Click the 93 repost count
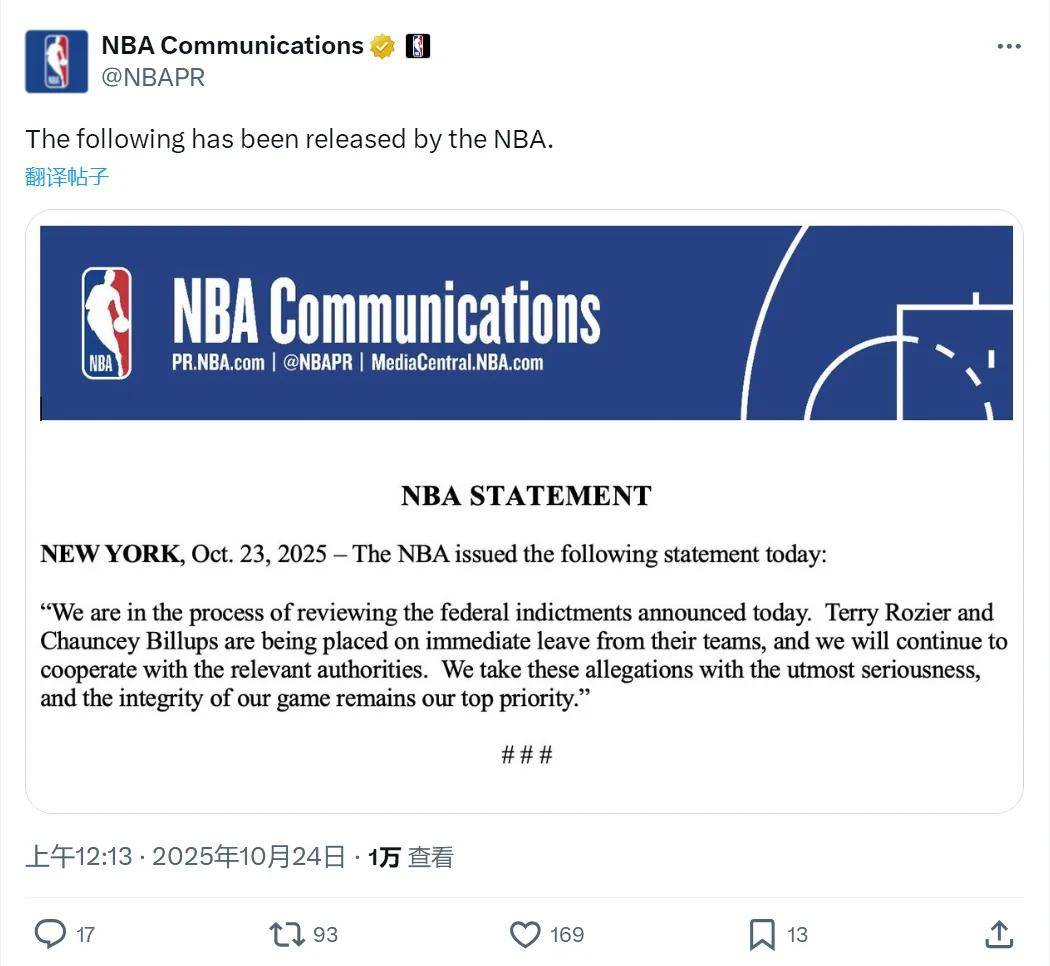Image resolution: width=1050 pixels, height=966 pixels. coord(325,935)
